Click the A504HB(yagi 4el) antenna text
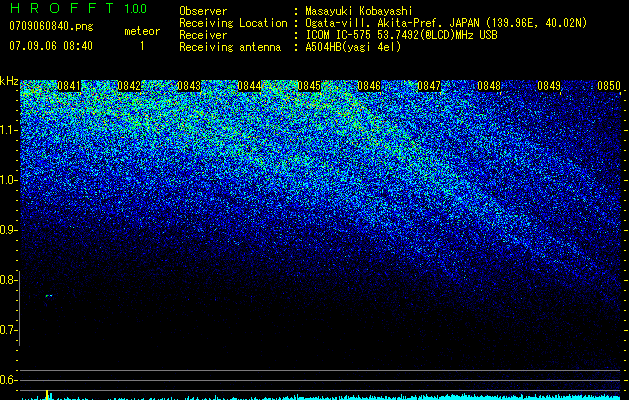The width and height of the screenshot is (629, 400). point(353,47)
